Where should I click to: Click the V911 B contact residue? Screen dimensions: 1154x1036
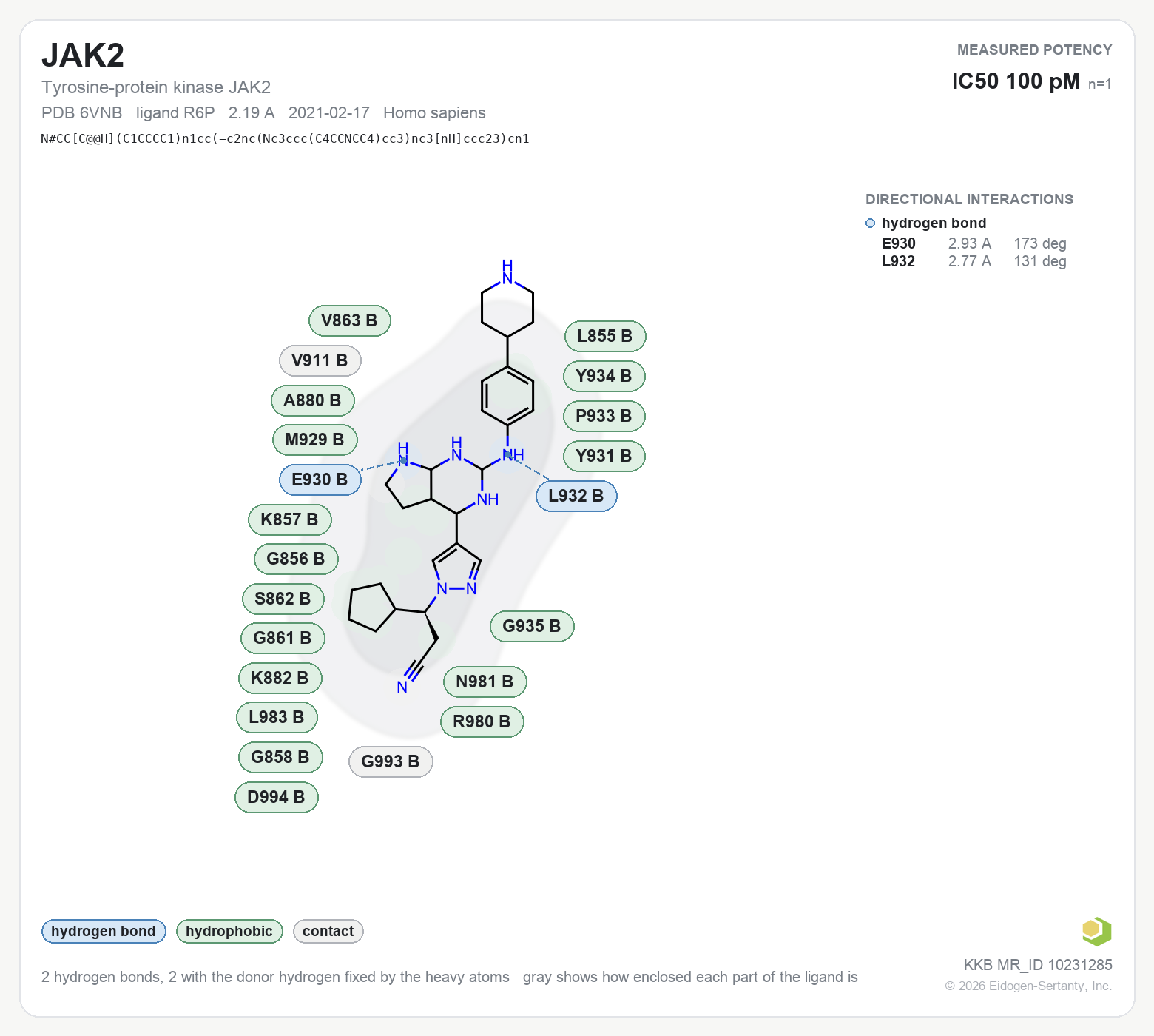click(320, 360)
